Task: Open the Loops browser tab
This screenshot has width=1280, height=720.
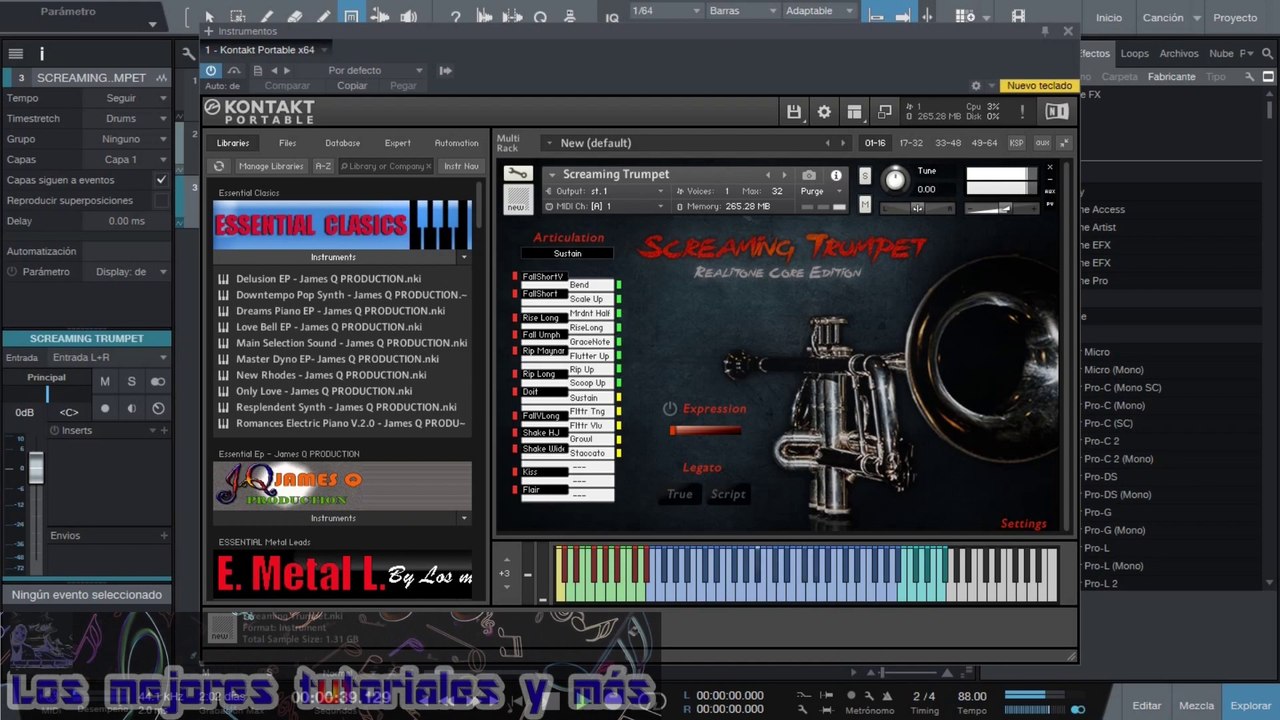Action: [1135, 54]
